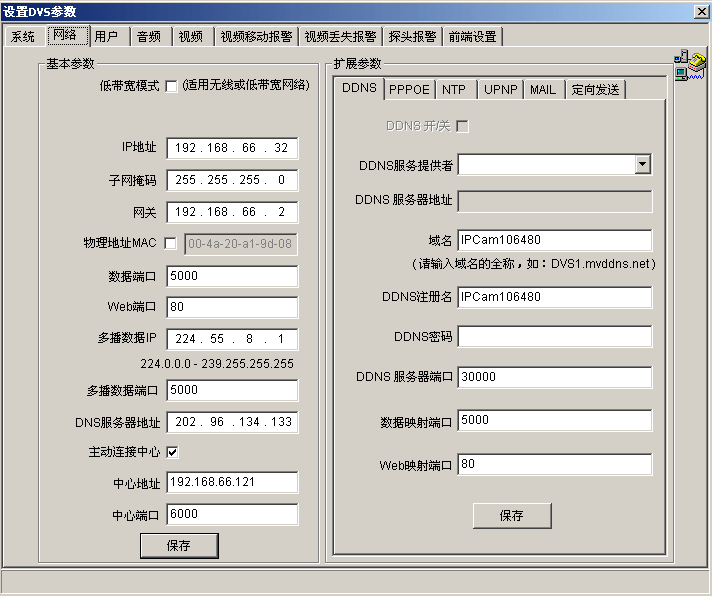The width and height of the screenshot is (712, 596).
Task: Switch to the 系统 tab
Action: [x=23, y=36]
